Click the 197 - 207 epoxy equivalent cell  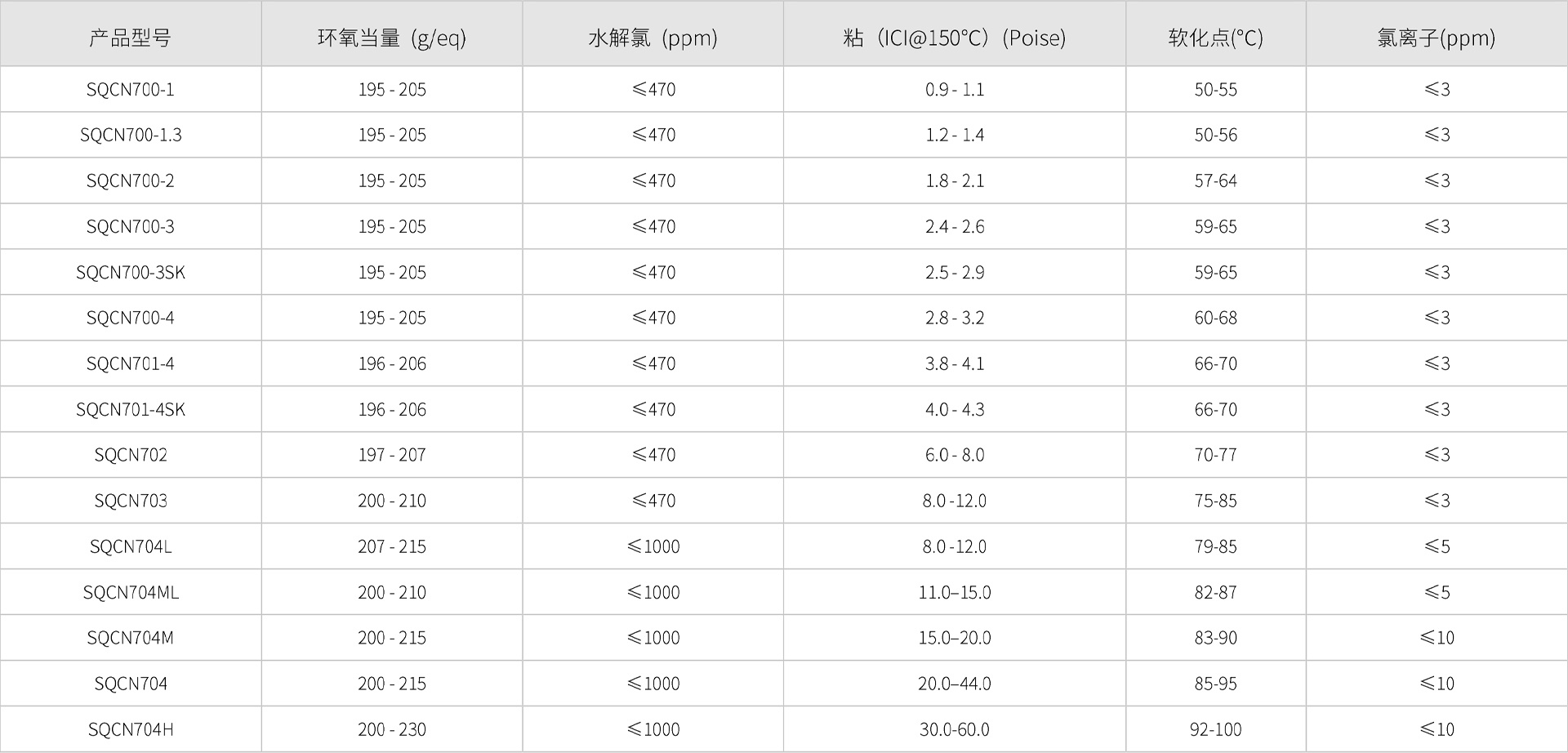pyautogui.click(x=392, y=455)
